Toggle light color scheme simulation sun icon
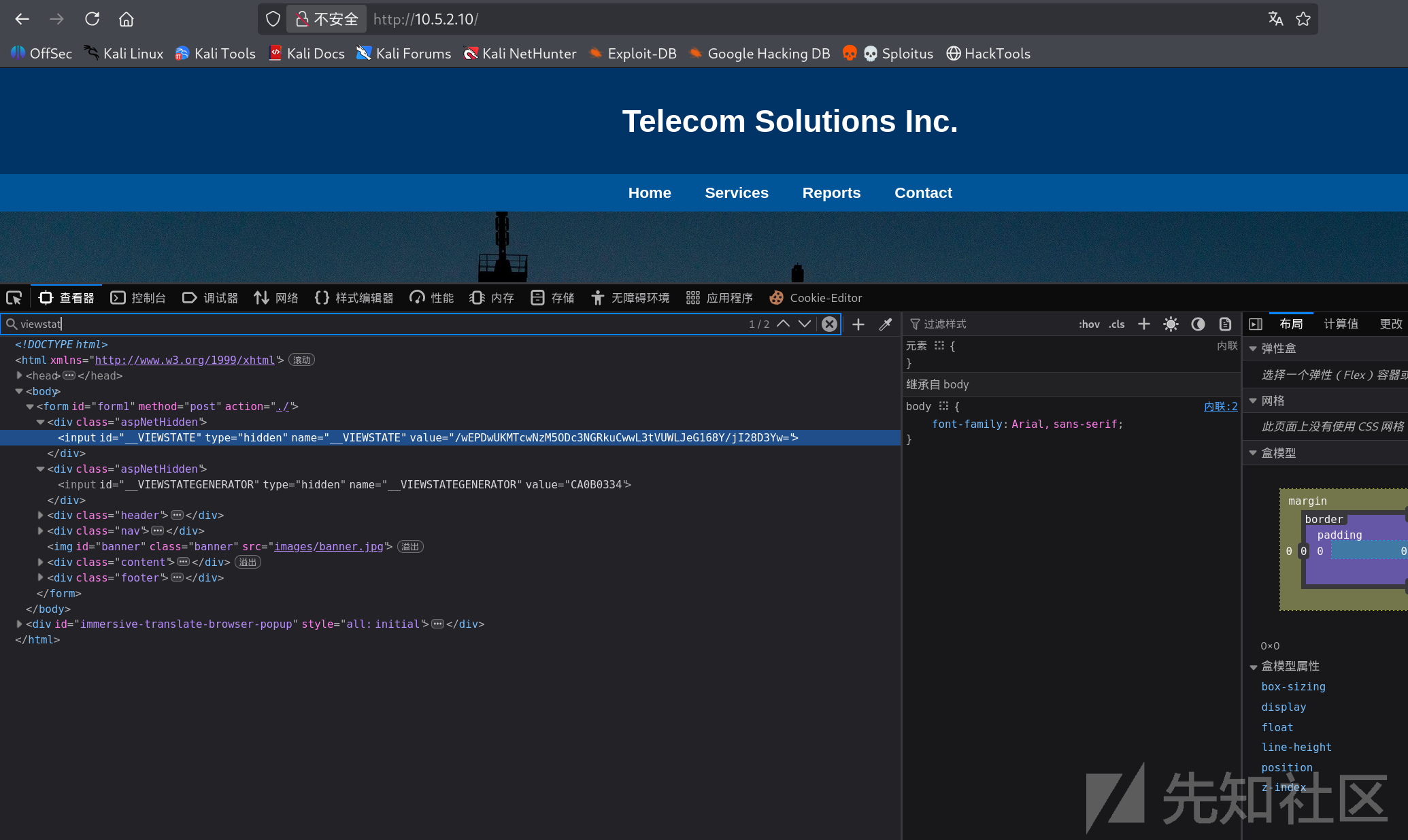 click(x=1171, y=324)
